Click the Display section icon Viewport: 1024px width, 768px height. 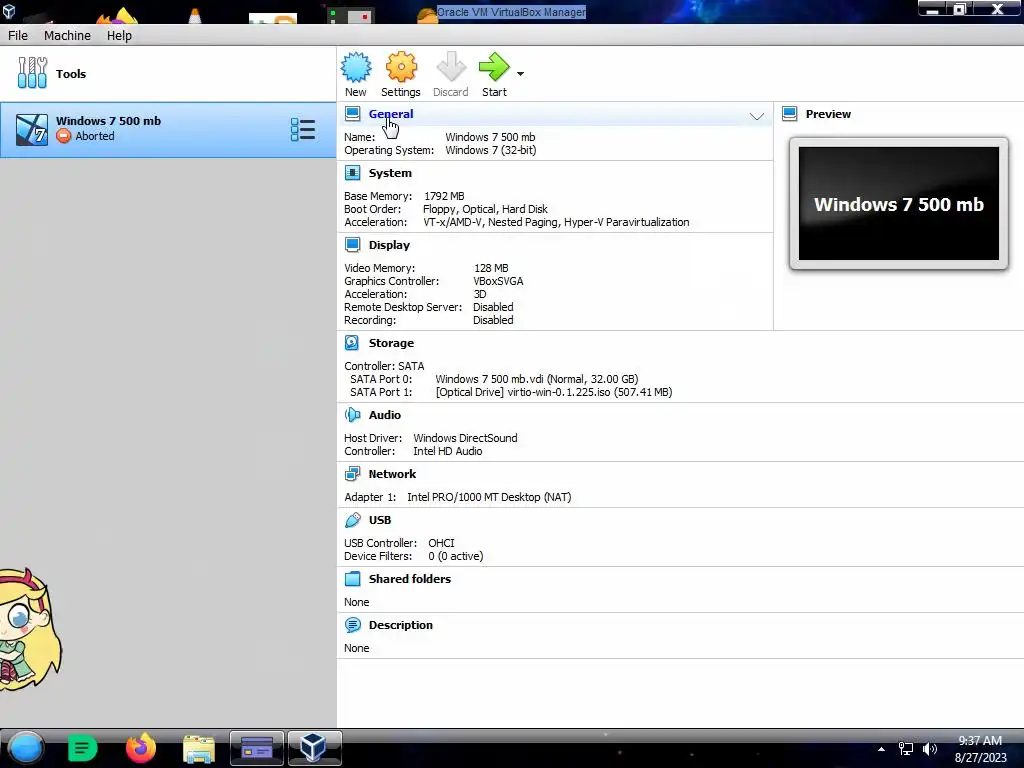coord(353,245)
